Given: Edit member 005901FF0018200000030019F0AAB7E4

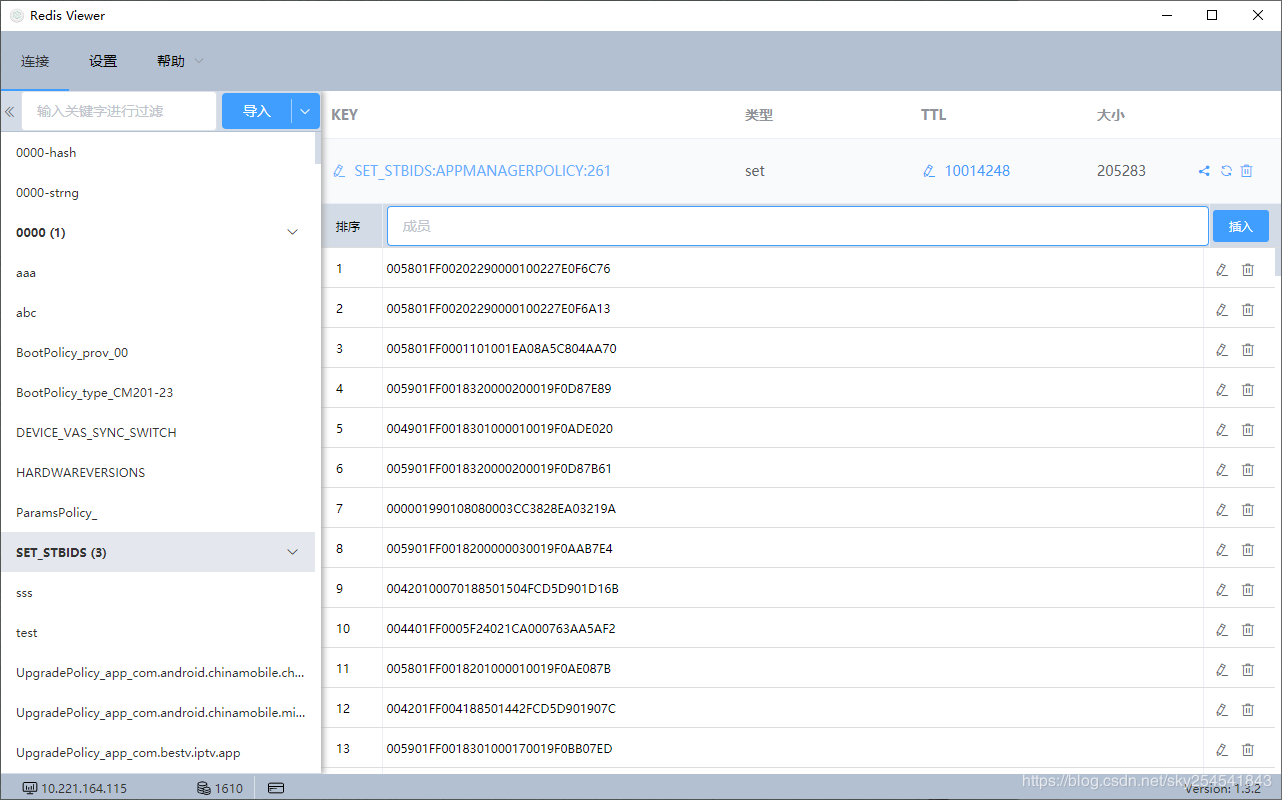Looking at the screenshot, I should (x=1221, y=549).
